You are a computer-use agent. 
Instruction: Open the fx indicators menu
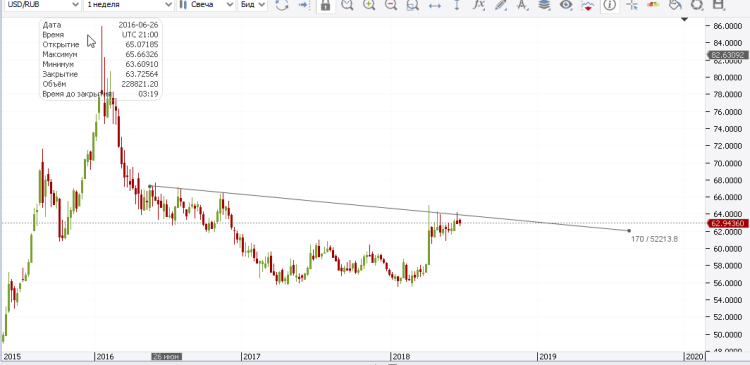click(x=478, y=5)
